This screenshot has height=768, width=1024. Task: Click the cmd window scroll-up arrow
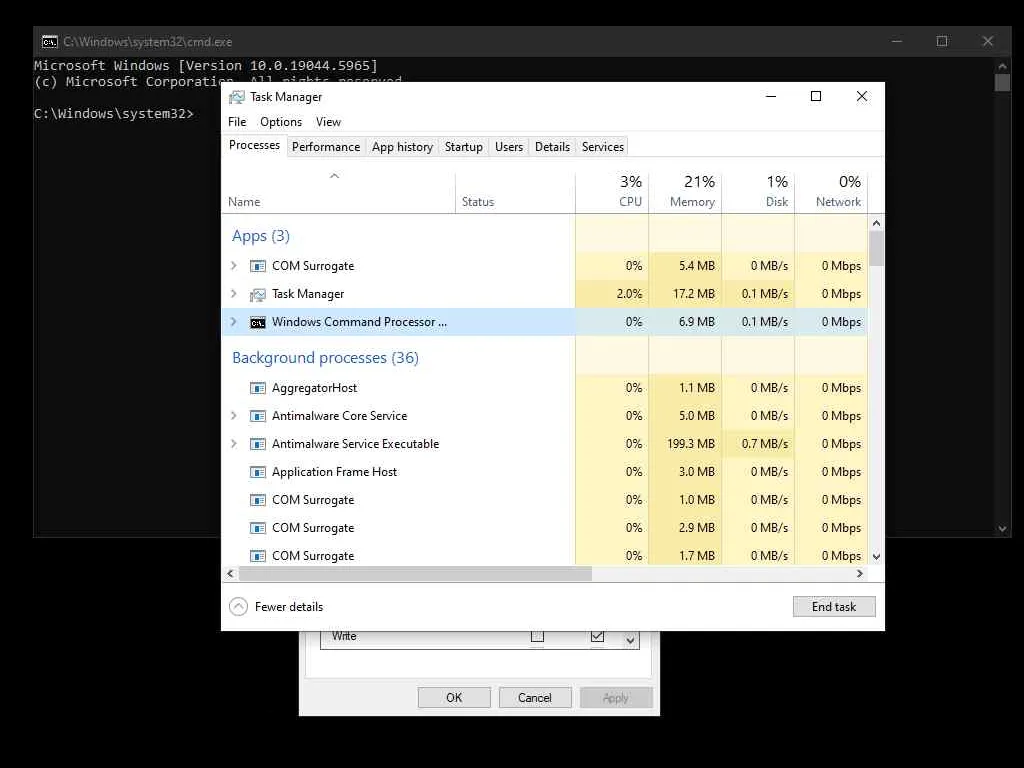tap(1002, 66)
